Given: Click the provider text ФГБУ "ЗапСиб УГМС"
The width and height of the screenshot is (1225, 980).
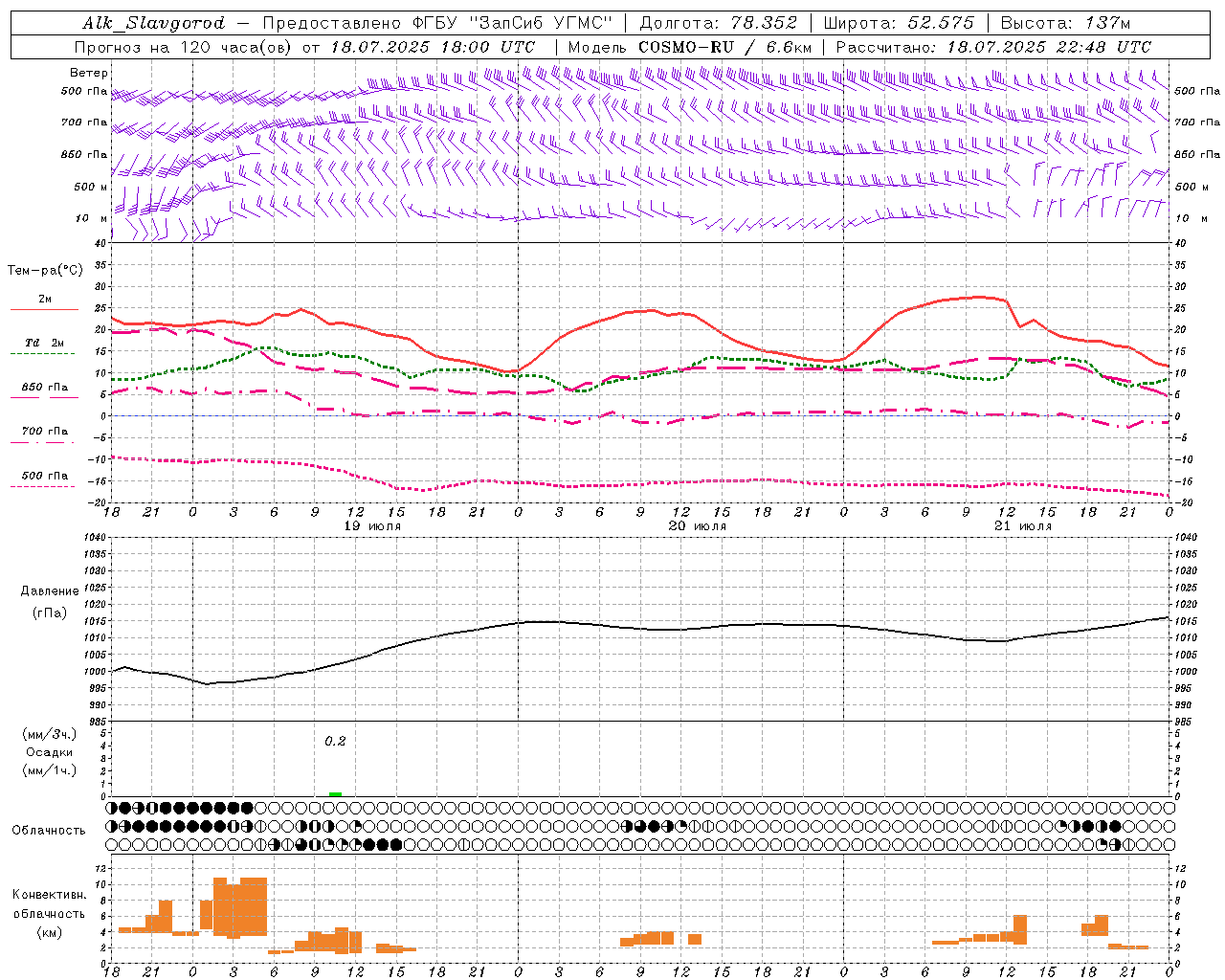Looking at the screenshot, I should tap(514, 23).
